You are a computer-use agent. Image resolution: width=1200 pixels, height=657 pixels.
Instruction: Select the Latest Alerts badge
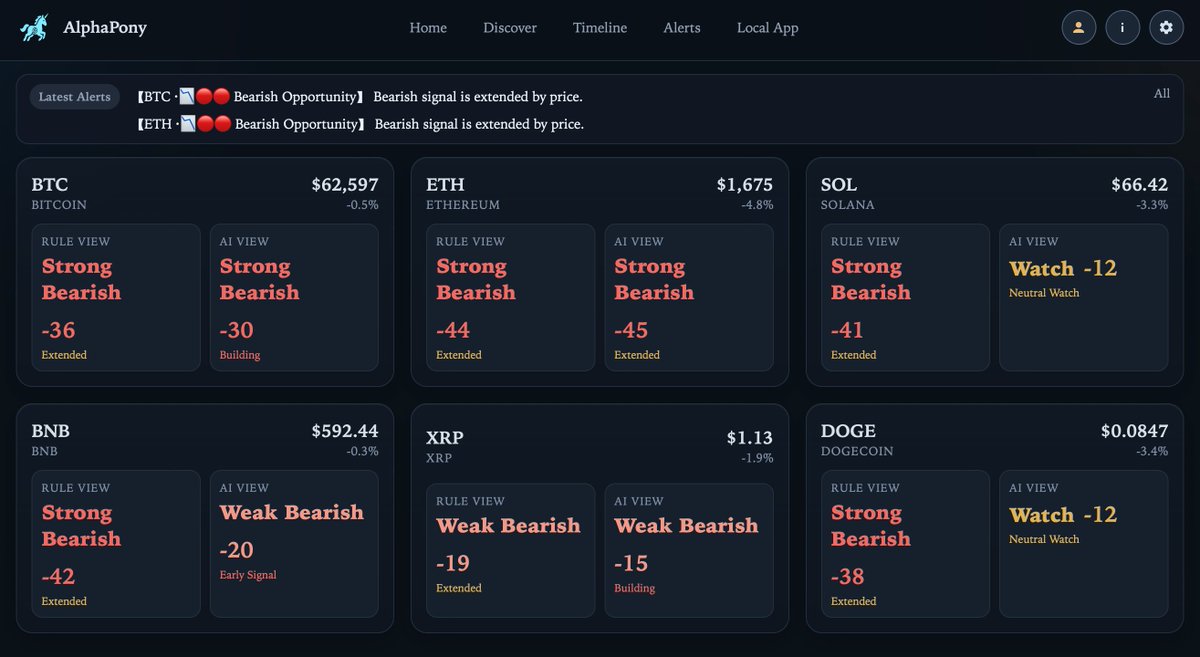75,97
